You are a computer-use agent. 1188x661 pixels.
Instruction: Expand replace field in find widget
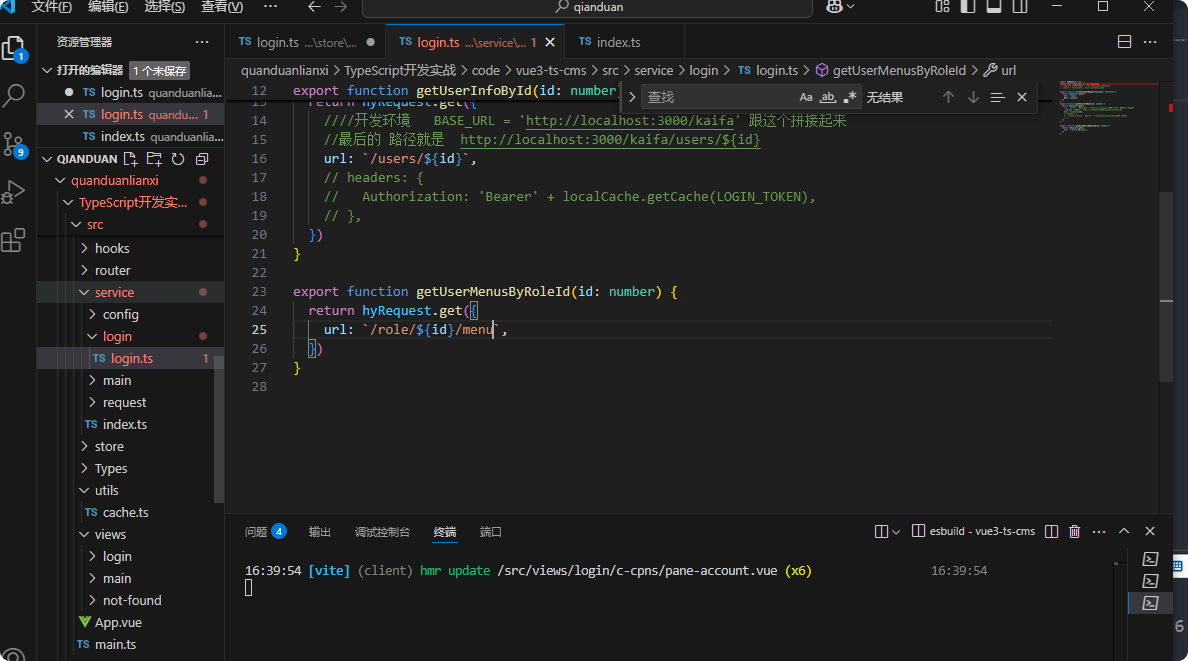click(630, 97)
